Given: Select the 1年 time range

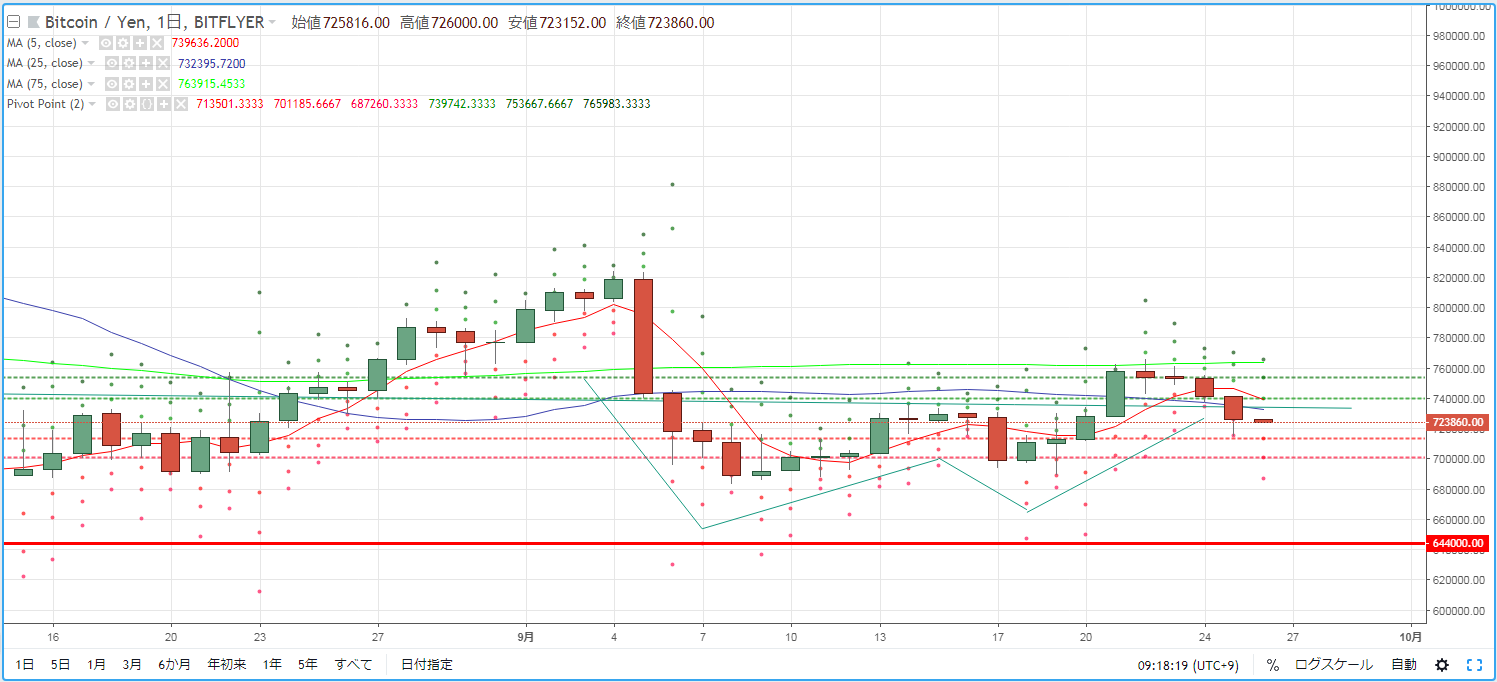Looking at the screenshot, I should (272, 665).
